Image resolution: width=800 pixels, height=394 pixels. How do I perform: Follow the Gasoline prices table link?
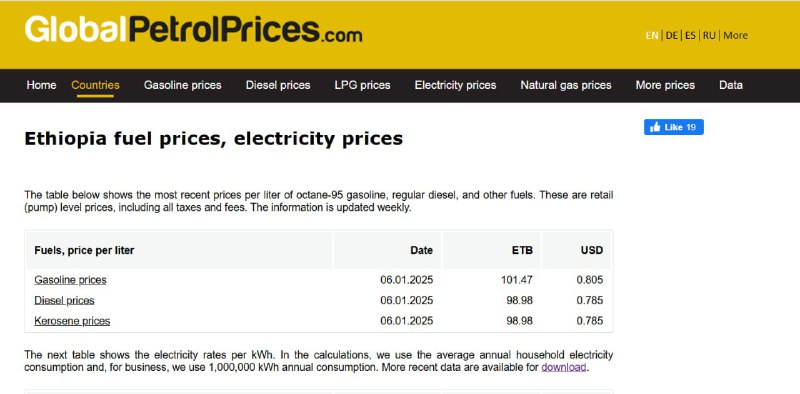coord(70,280)
